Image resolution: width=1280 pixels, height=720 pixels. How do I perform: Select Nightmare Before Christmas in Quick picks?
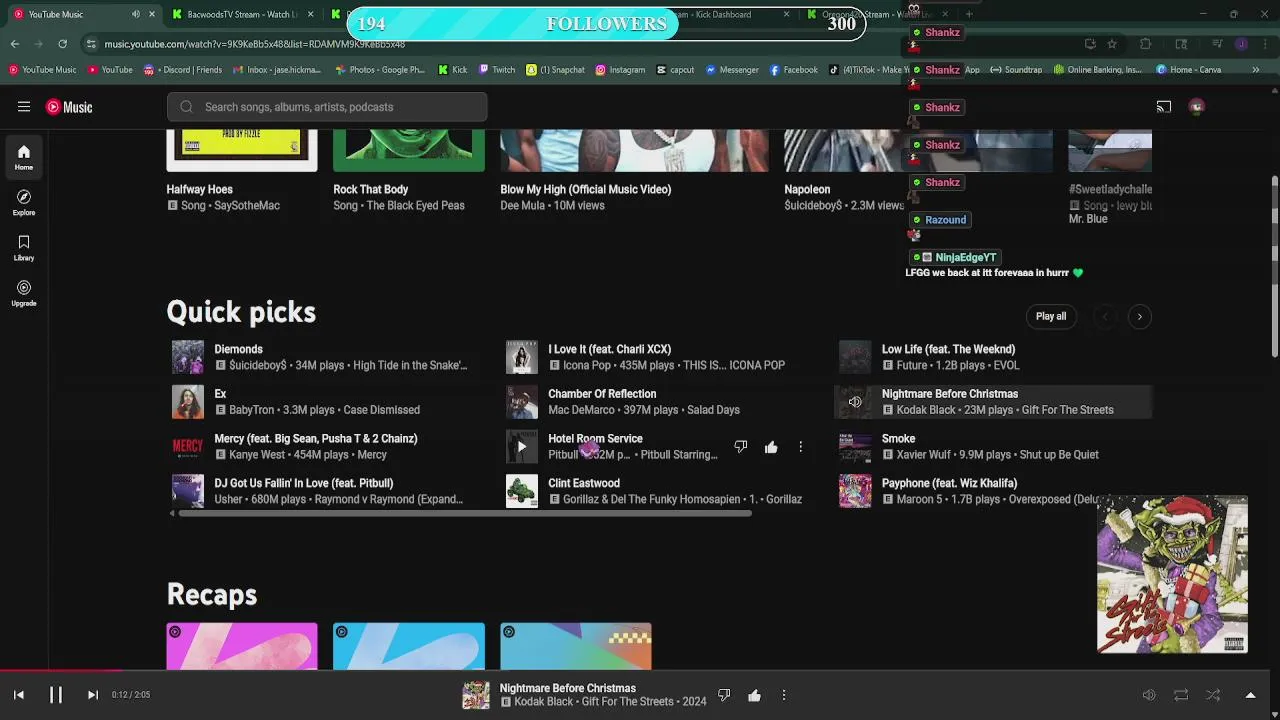pos(993,402)
